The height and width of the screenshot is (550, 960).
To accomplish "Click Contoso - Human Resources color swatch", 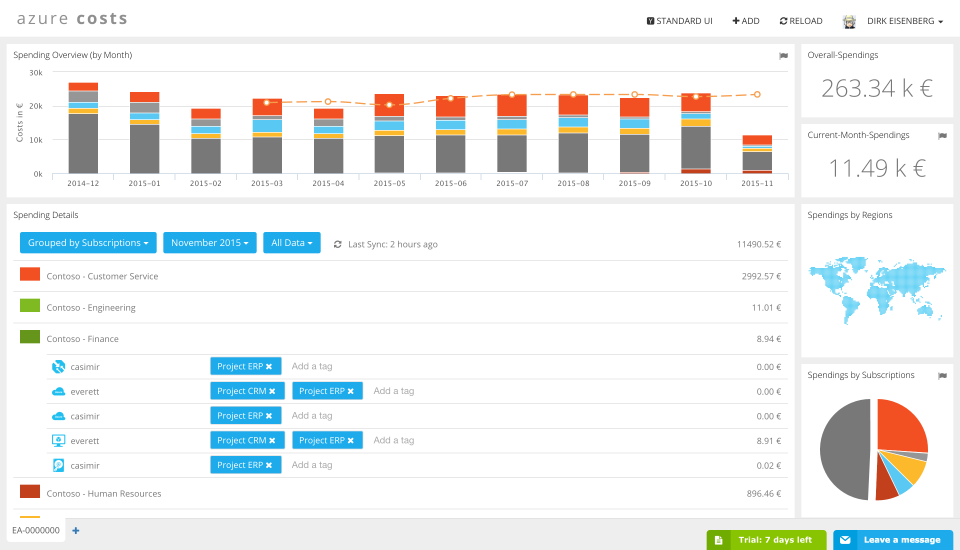I will [30, 491].
